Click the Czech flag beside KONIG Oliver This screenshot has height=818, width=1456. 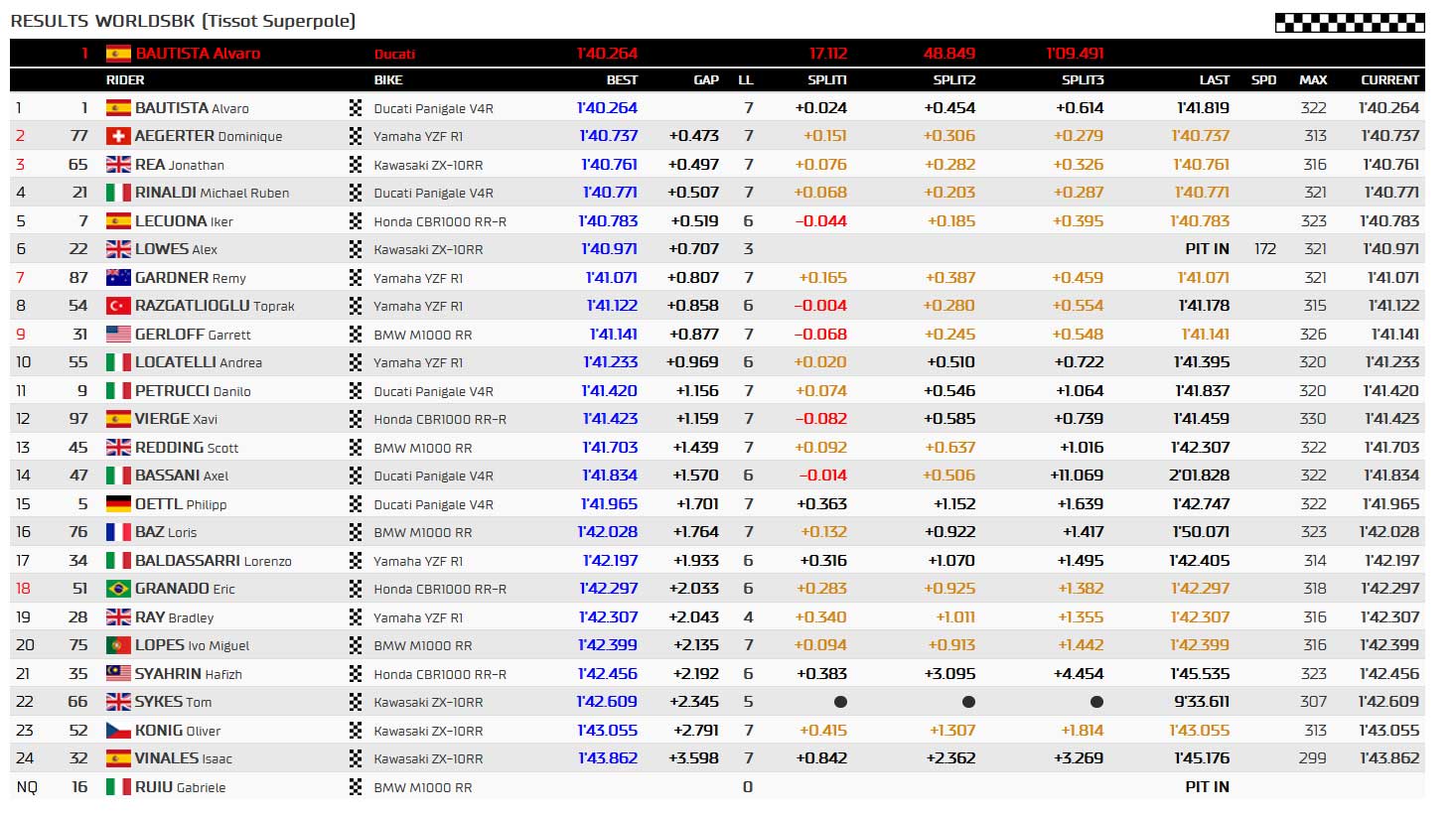[x=118, y=730]
